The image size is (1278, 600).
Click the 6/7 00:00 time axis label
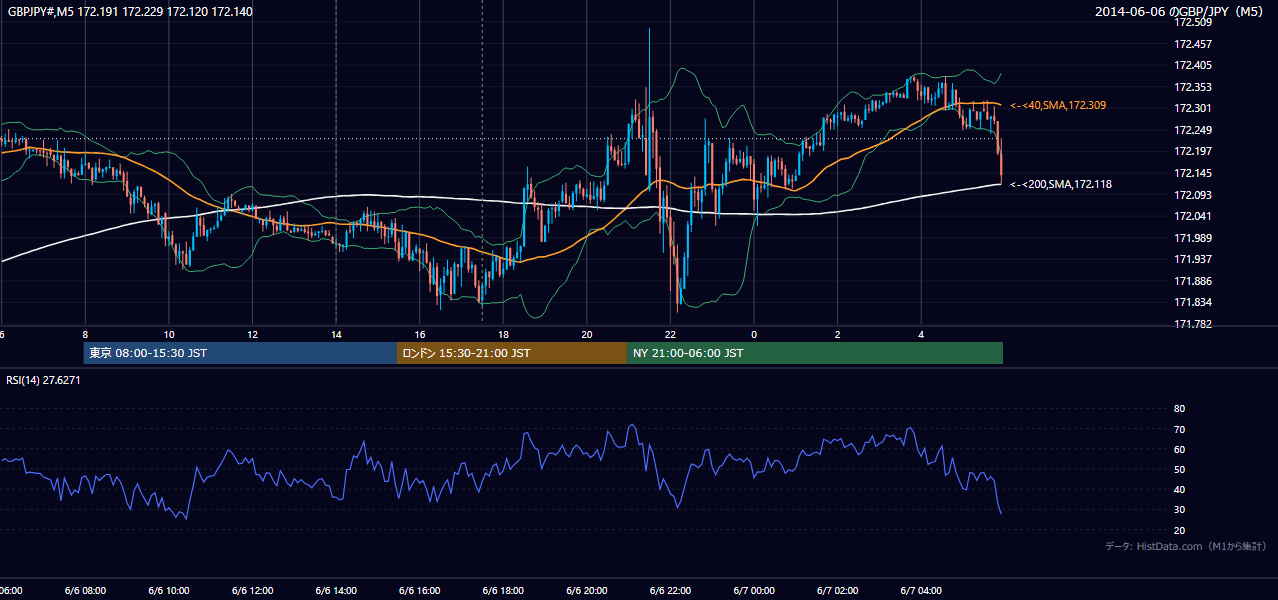click(x=754, y=590)
